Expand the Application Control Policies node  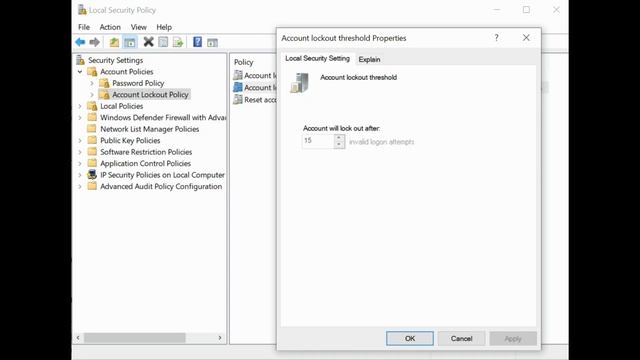point(80,163)
